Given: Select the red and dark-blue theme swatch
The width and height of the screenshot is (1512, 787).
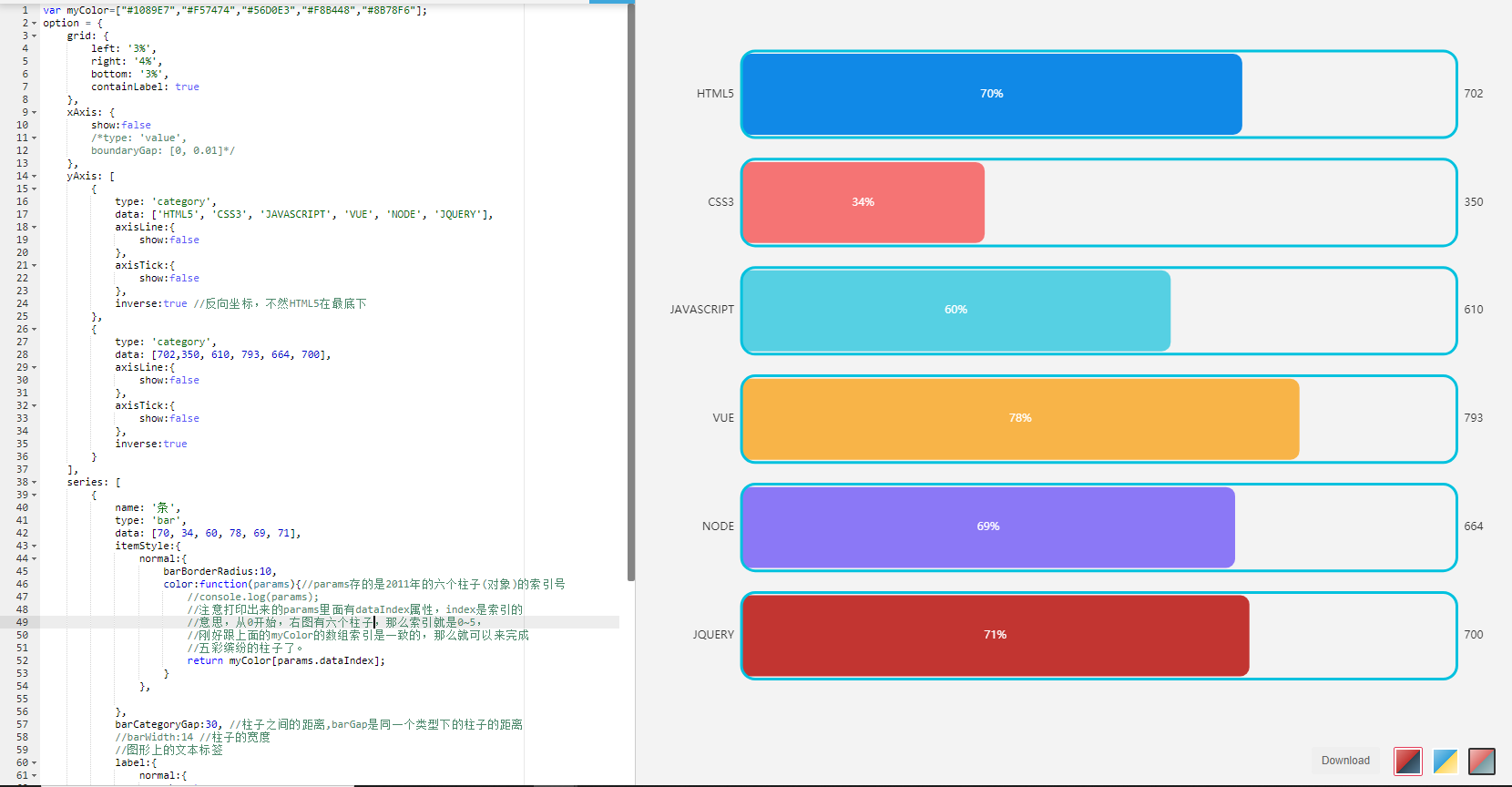Looking at the screenshot, I should tap(1408, 761).
